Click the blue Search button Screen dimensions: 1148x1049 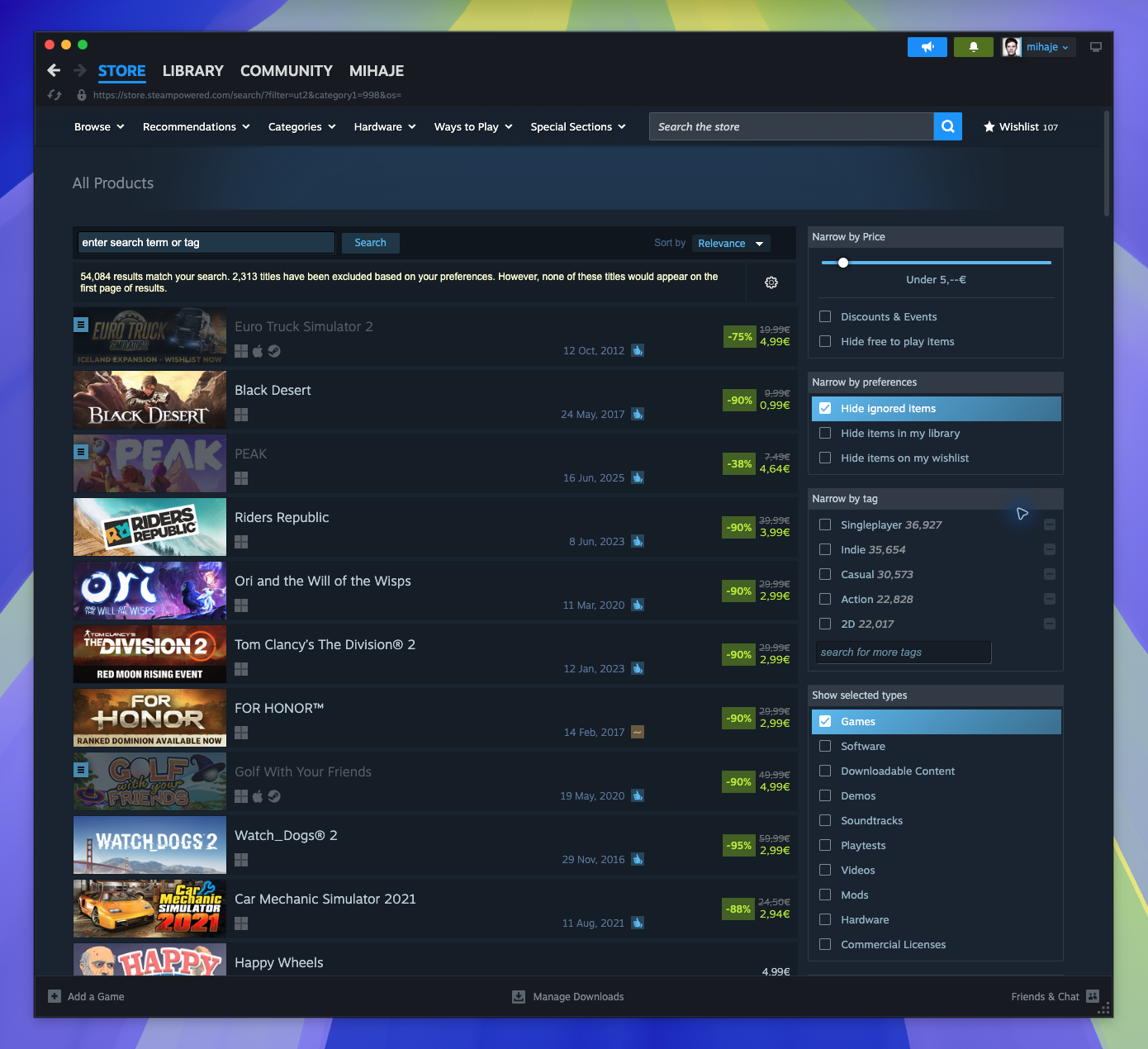coord(371,243)
